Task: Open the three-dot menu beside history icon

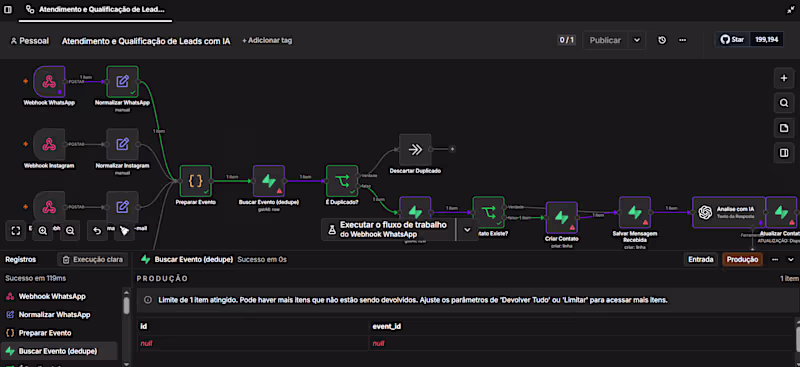Action: click(682, 40)
